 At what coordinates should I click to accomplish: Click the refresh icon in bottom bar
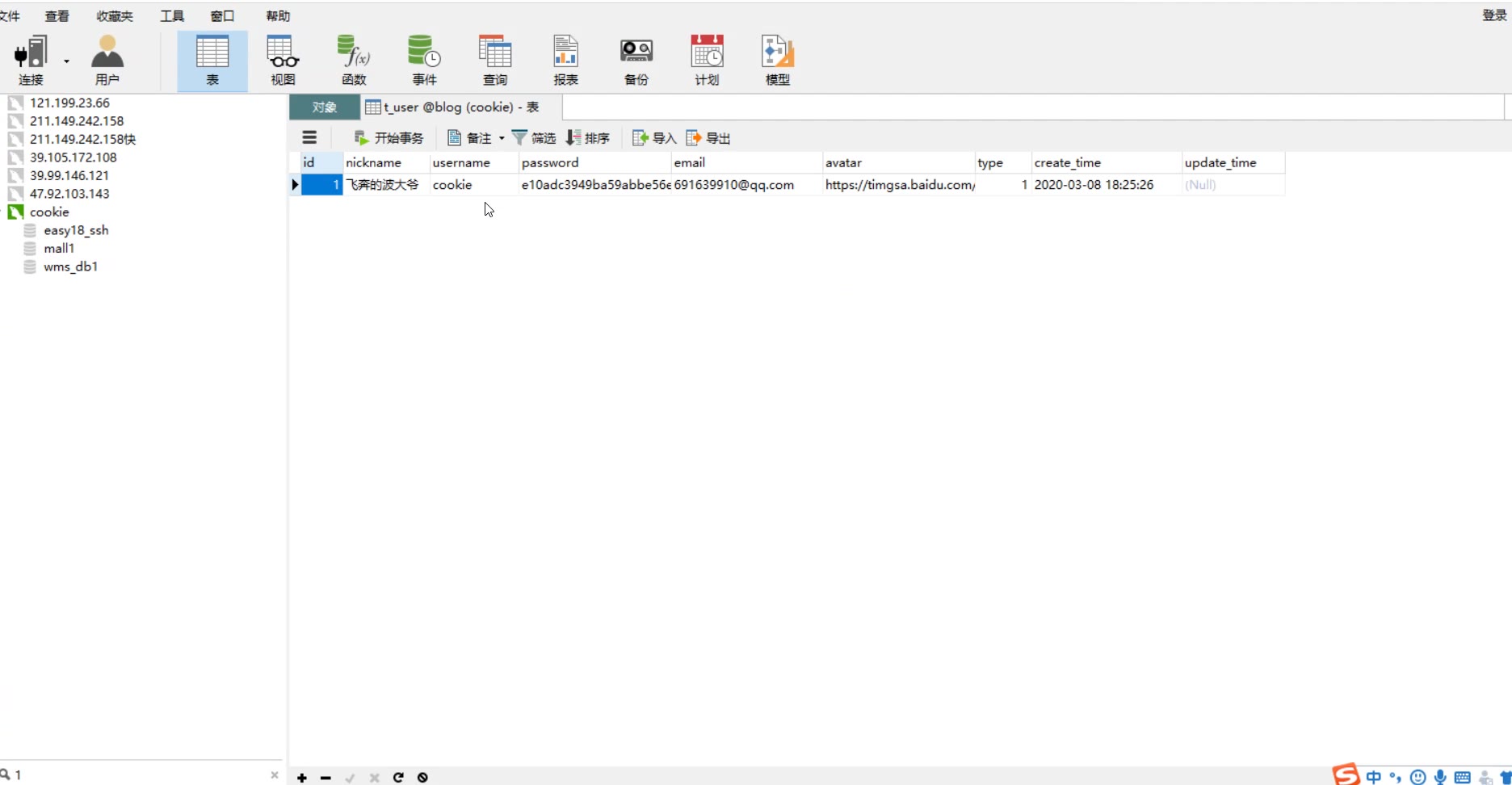pos(398,778)
